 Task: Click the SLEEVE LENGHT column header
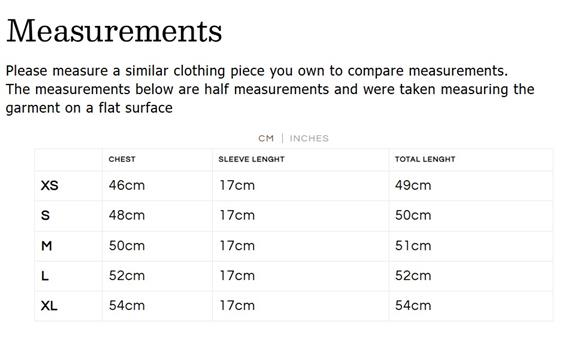pos(252,159)
